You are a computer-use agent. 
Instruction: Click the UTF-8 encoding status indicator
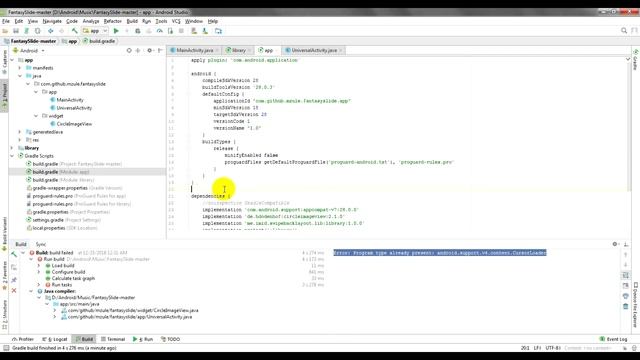point(553,348)
